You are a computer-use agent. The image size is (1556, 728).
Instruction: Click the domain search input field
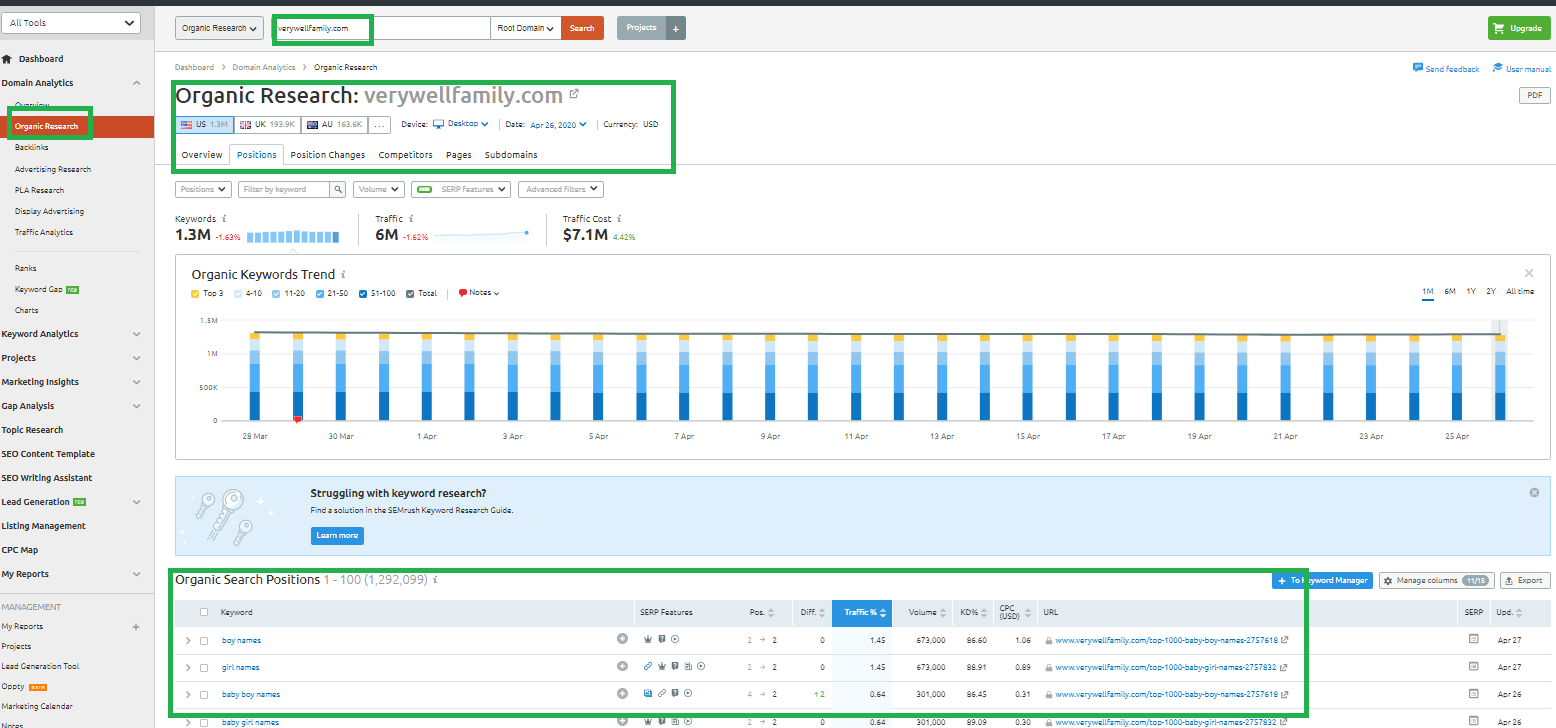coord(381,28)
